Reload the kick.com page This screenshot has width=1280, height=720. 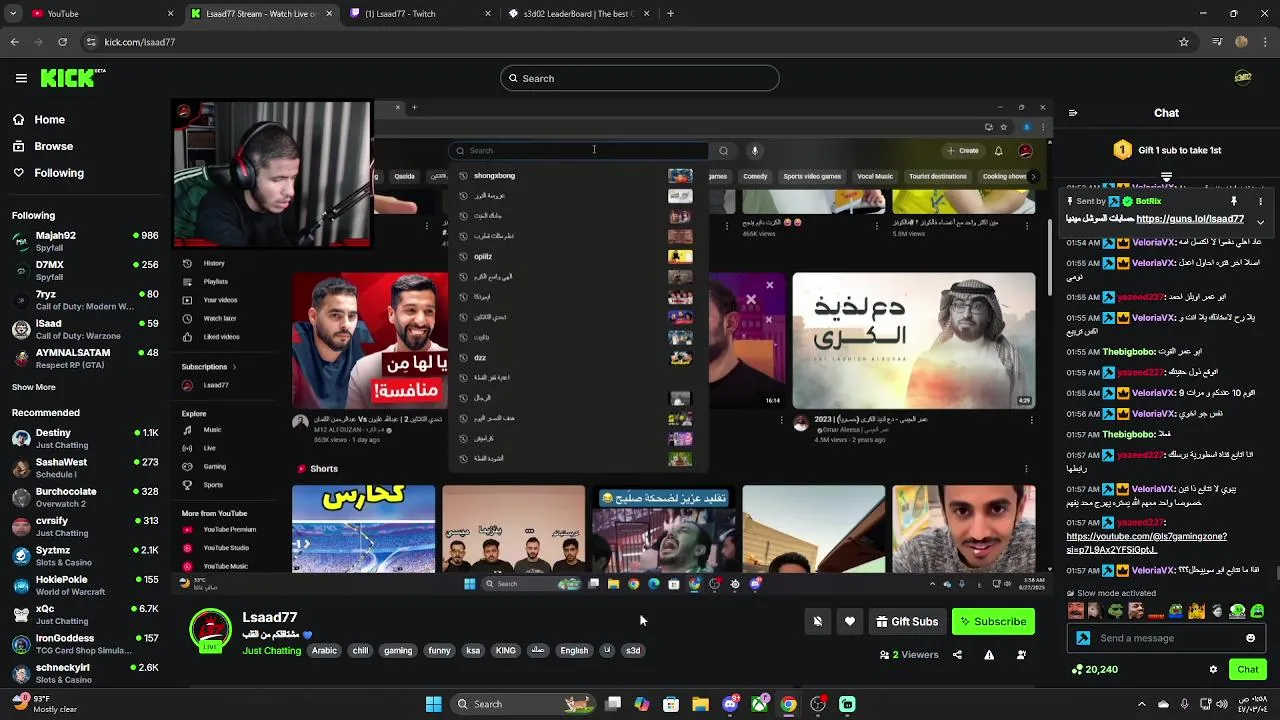pyautogui.click(x=62, y=42)
